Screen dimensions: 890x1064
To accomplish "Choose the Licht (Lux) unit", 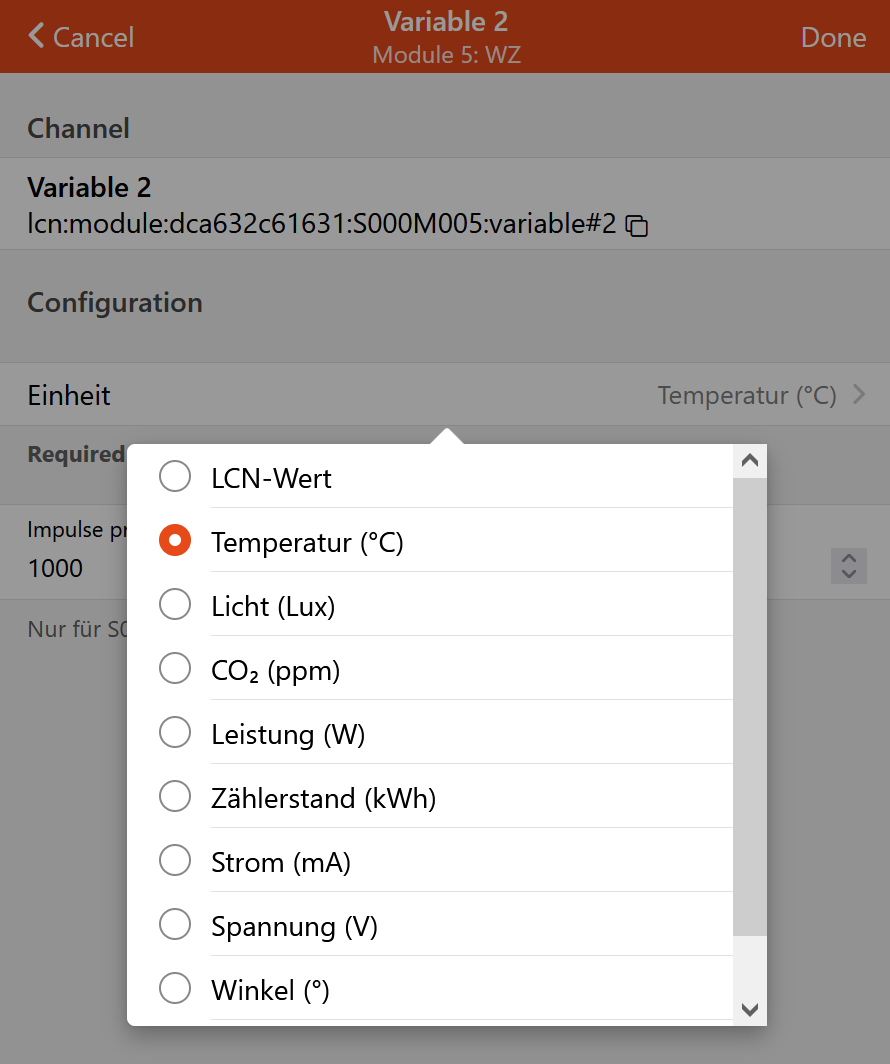I will (x=175, y=605).
